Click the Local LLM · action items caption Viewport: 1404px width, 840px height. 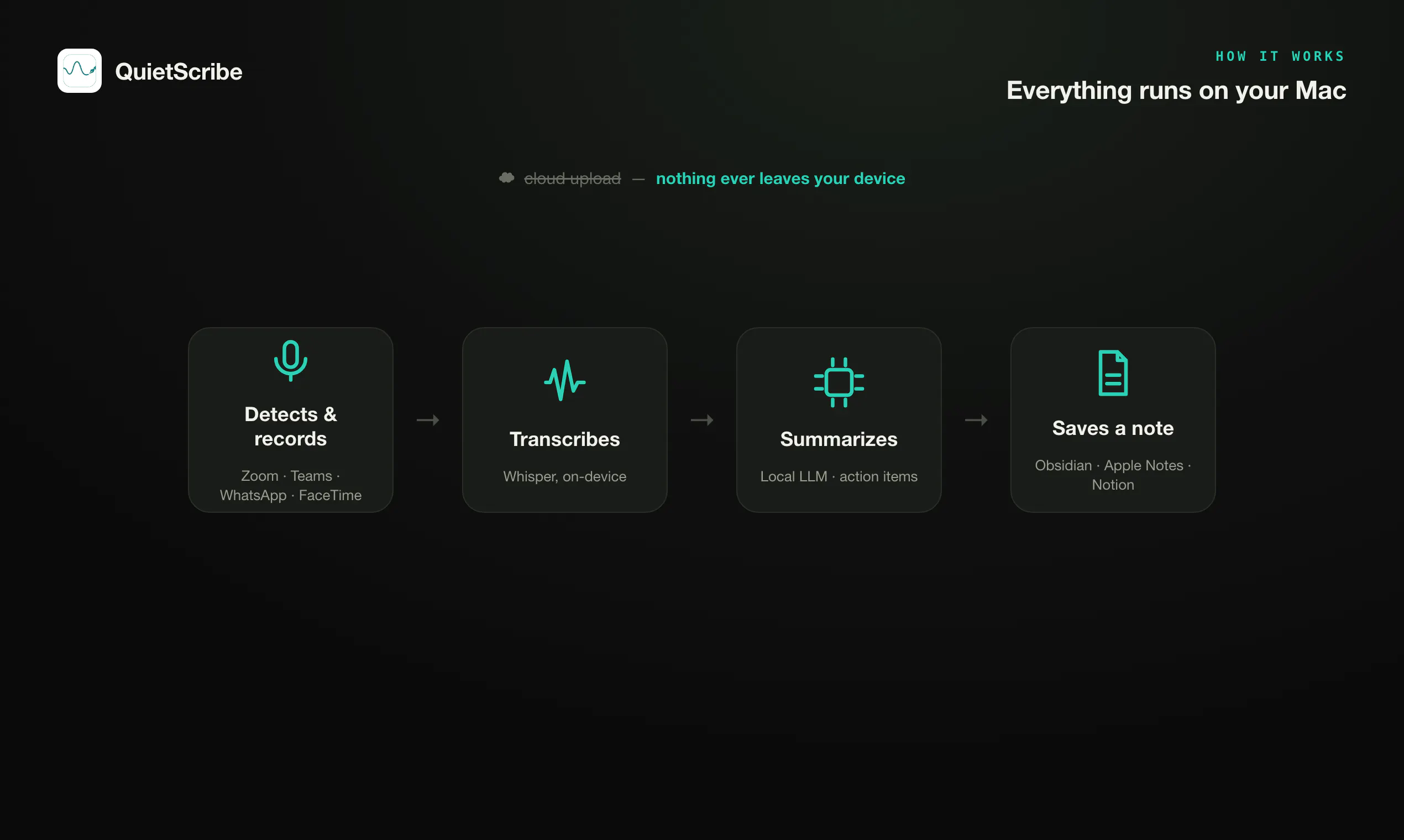coord(839,476)
